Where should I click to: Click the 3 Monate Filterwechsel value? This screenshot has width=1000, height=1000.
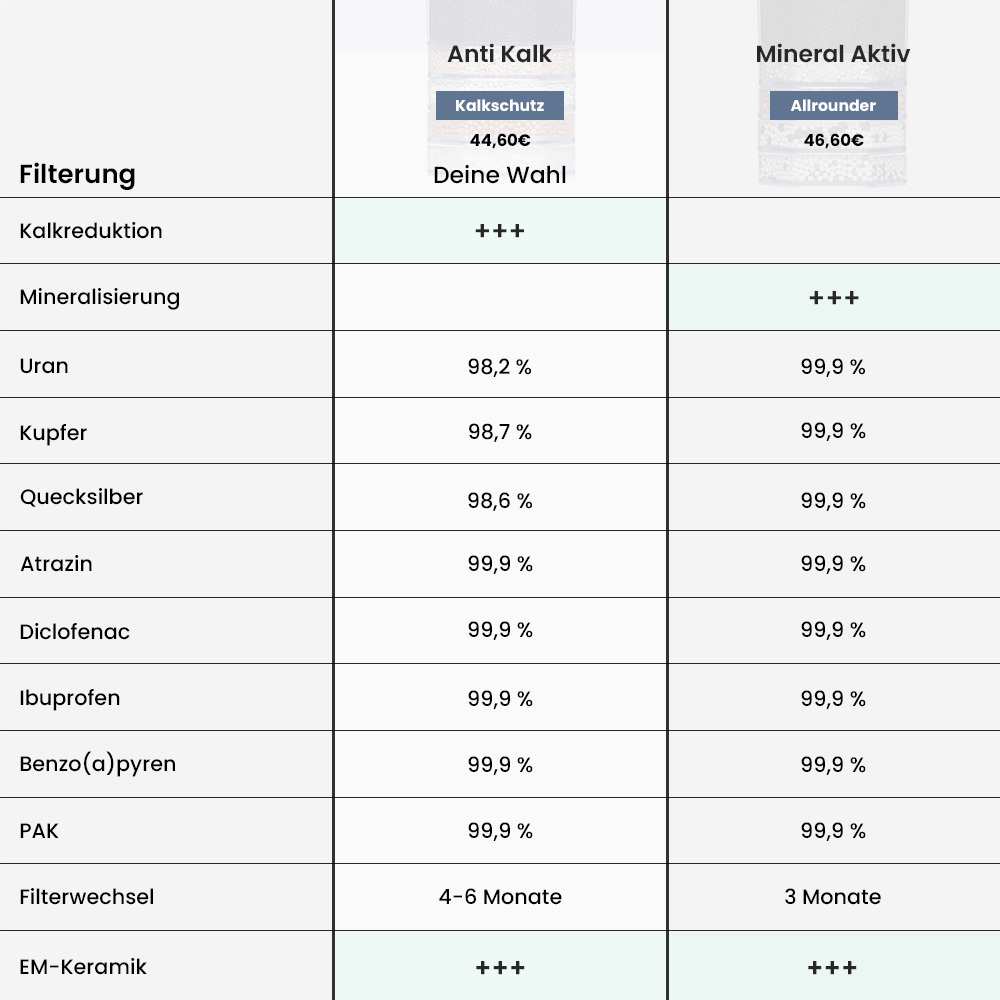tap(833, 897)
